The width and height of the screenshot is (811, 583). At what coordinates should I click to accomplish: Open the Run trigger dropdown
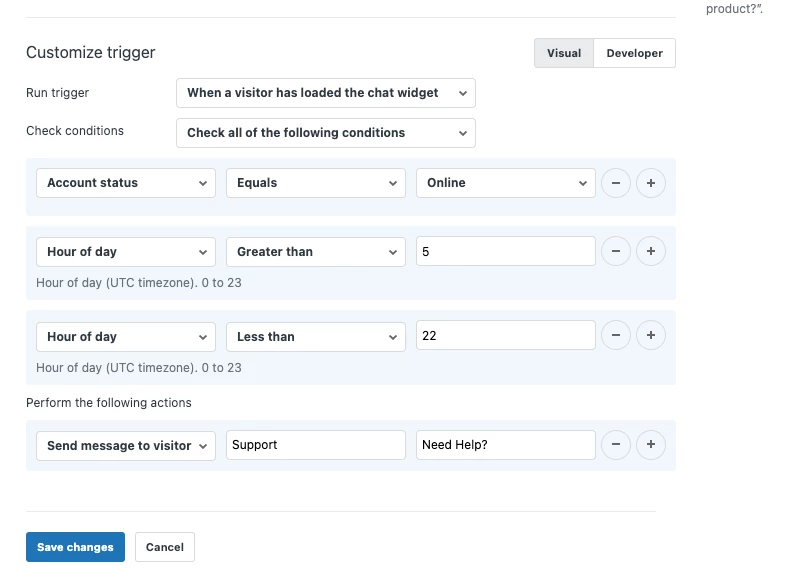tap(325, 93)
